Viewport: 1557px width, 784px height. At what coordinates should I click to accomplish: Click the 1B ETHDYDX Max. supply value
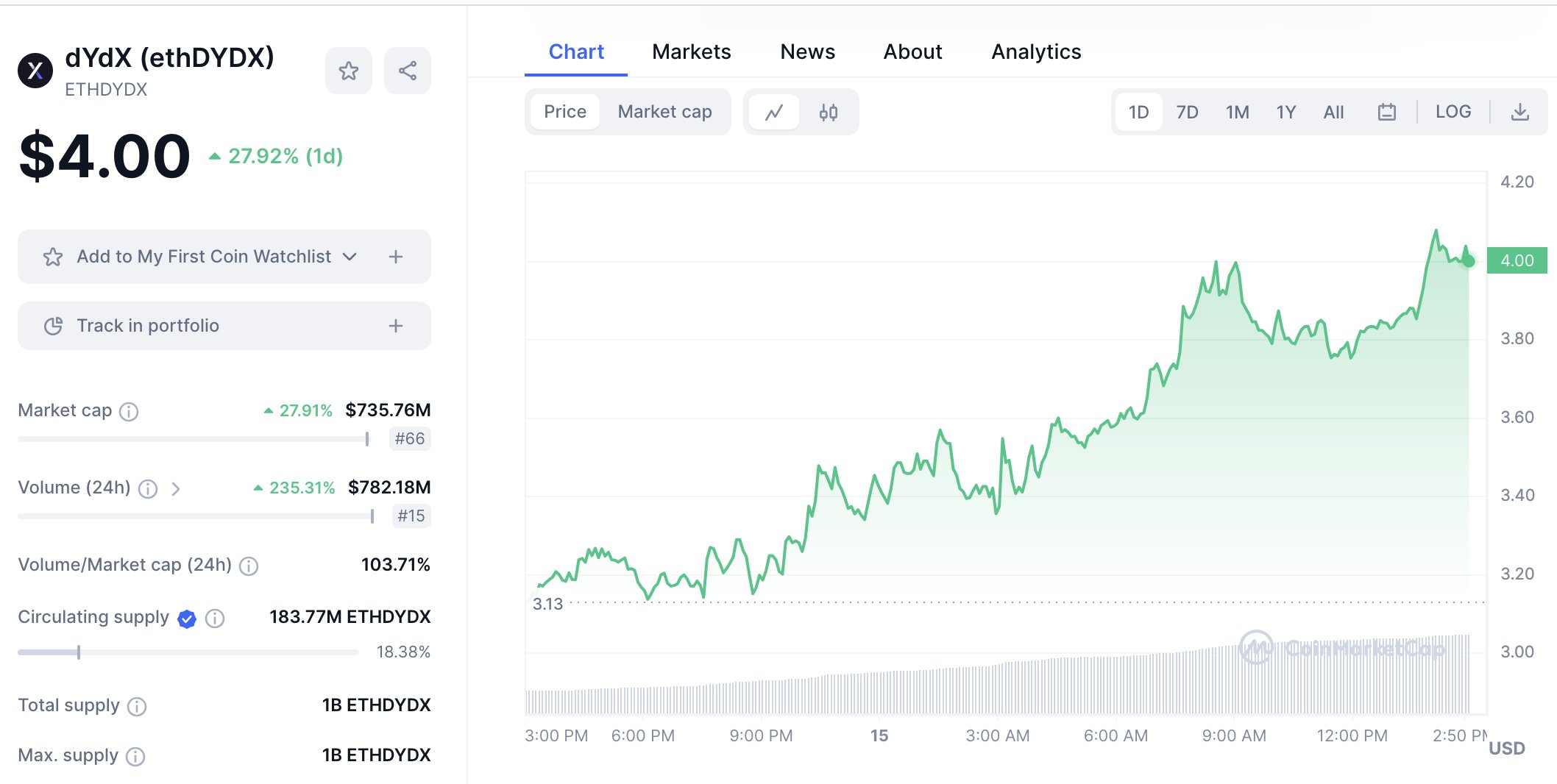(x=376, y=755)
